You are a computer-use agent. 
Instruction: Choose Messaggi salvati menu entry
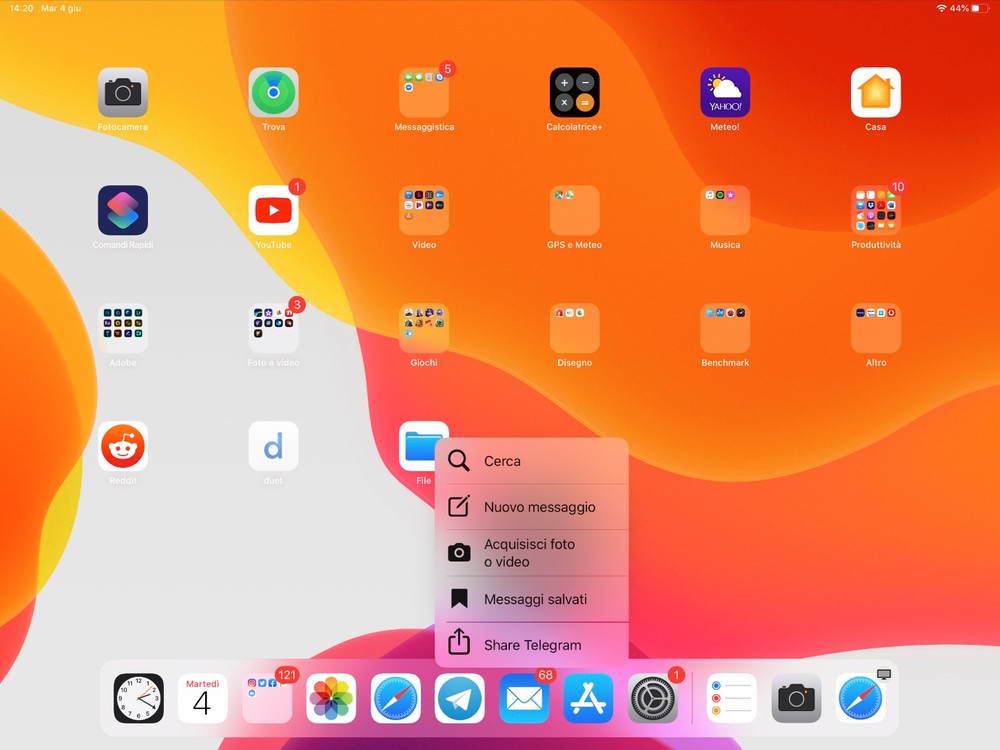(531, 599)
